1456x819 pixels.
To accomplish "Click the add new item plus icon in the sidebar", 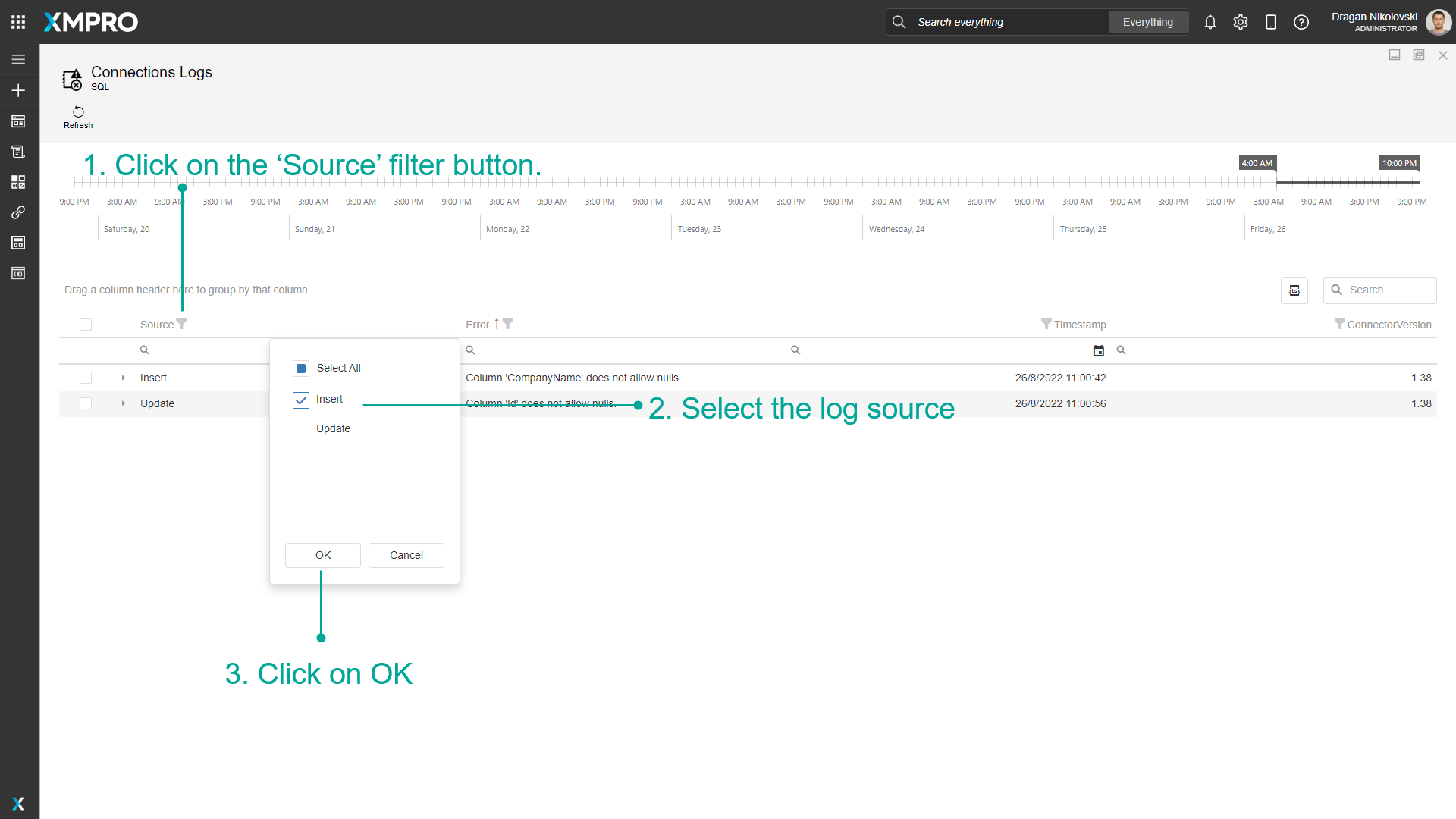I will pos(17,90).
